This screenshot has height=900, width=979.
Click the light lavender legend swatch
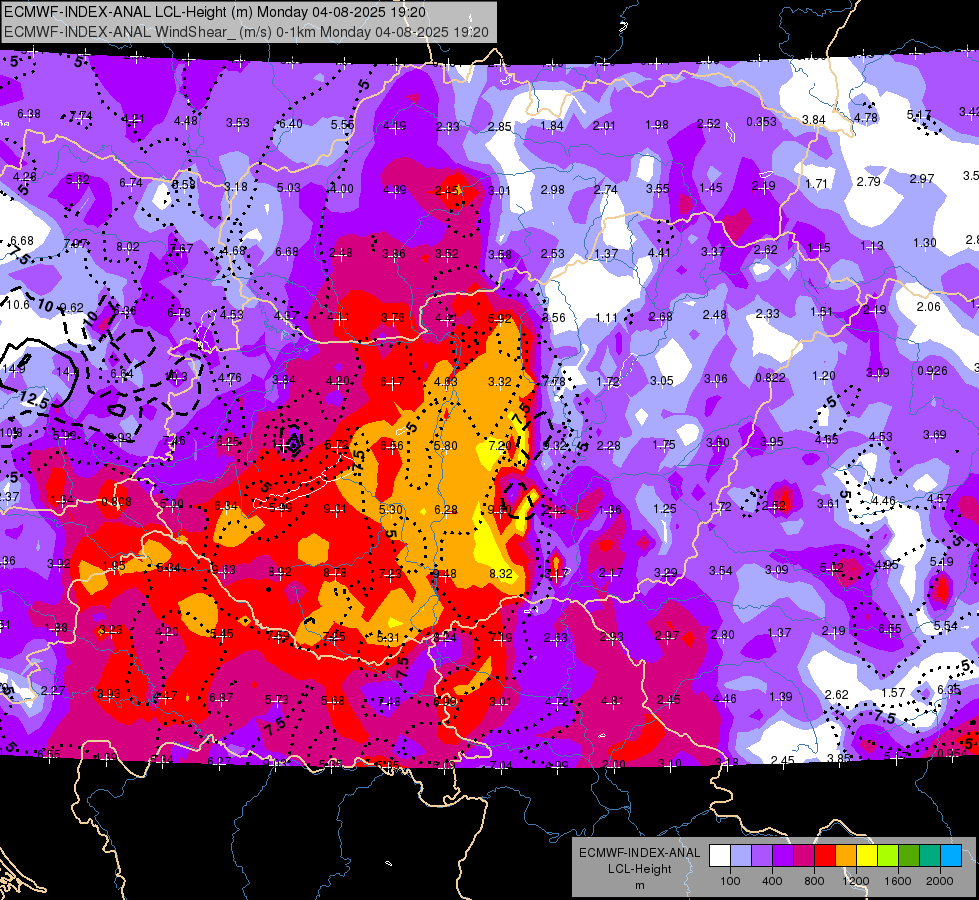pyautogui.click(x=741, y=856)
